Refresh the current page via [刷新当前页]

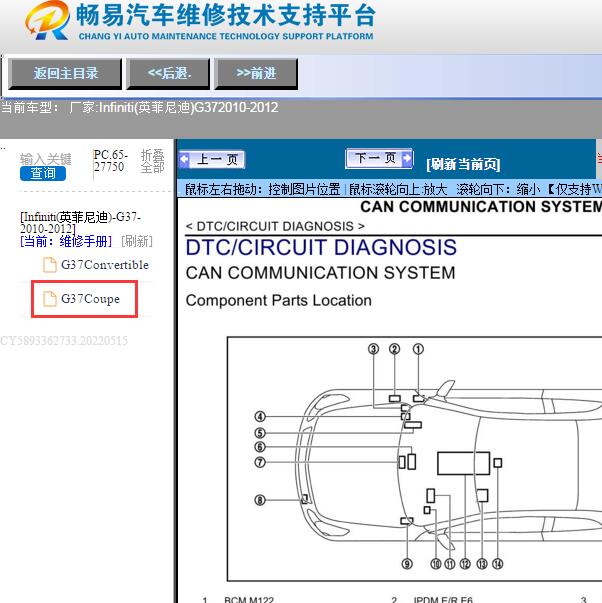[x=463, y=164]
